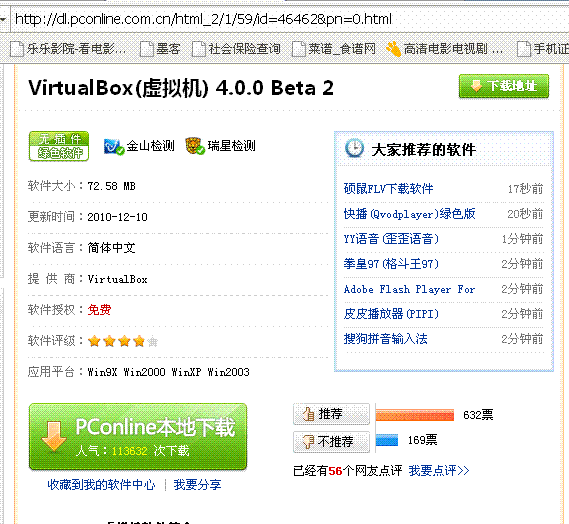Open the 菜谱_食谱网 bookmark
569x524 pixels.
pos(334,49)
